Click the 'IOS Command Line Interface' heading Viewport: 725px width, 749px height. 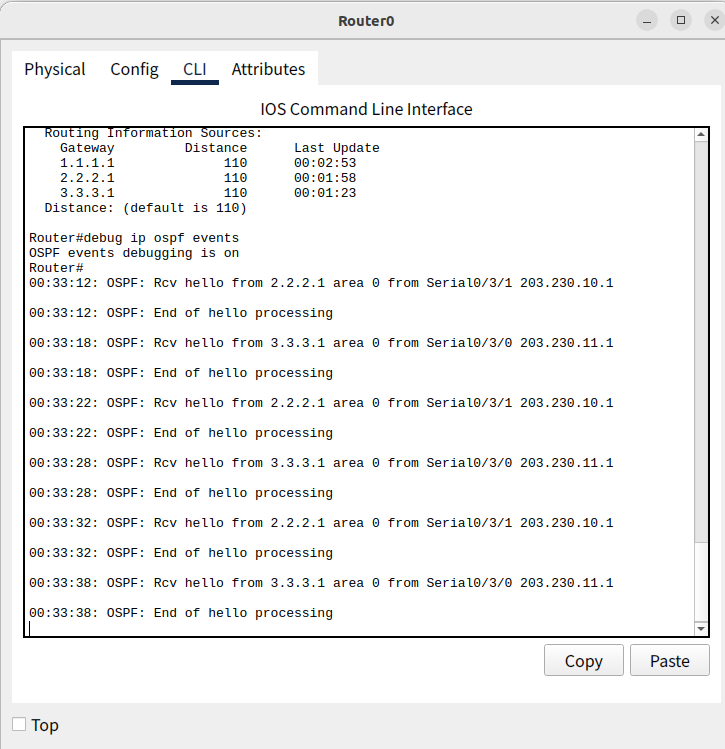tap(366, 109)
